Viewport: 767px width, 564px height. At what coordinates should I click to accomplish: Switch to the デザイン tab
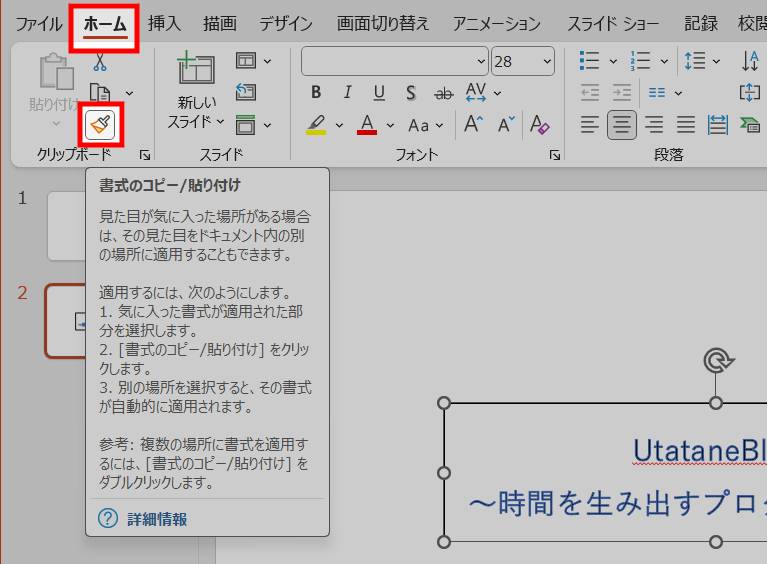coord(286,23)
